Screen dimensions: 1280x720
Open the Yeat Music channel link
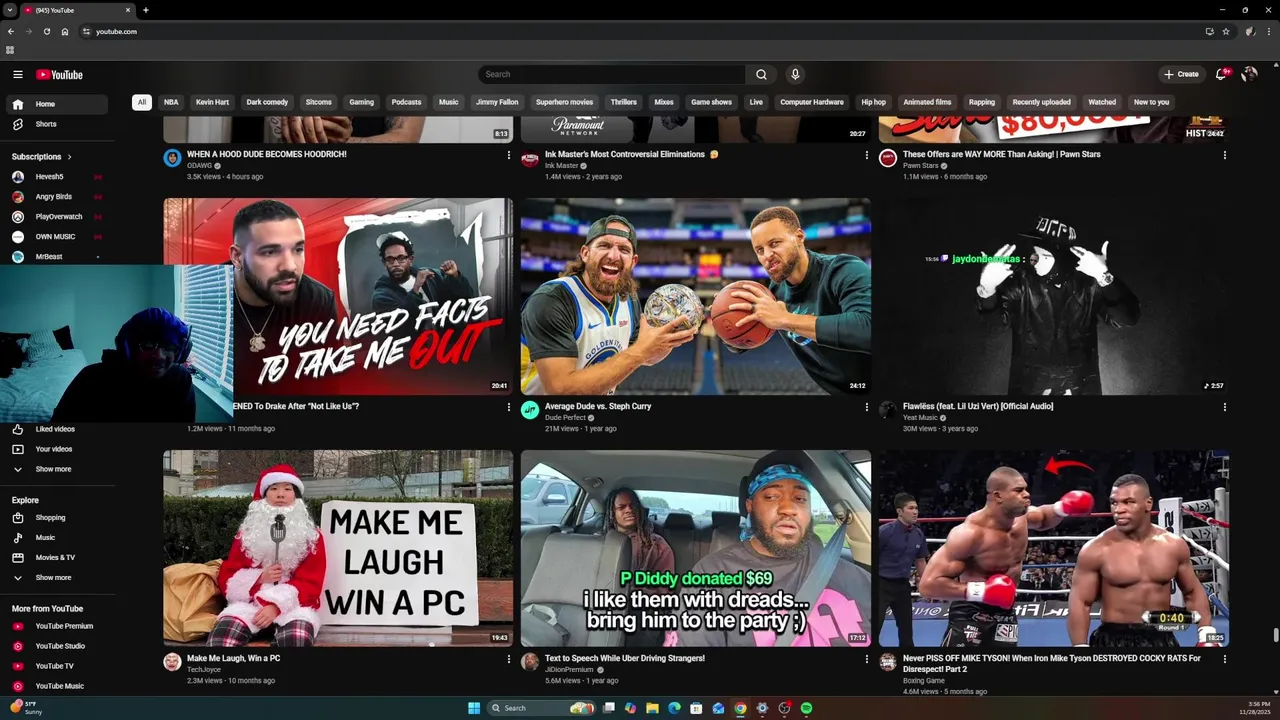[920, 418]
